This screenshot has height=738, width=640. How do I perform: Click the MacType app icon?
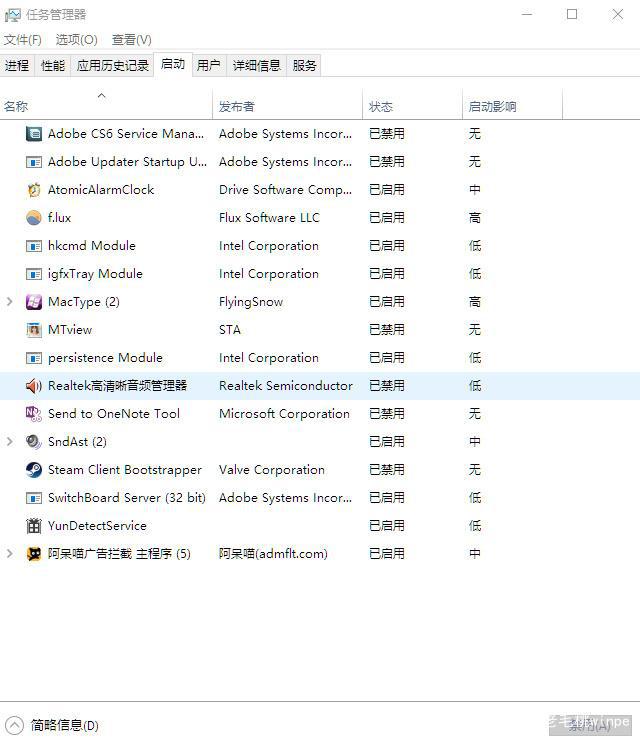coord(34,302)
